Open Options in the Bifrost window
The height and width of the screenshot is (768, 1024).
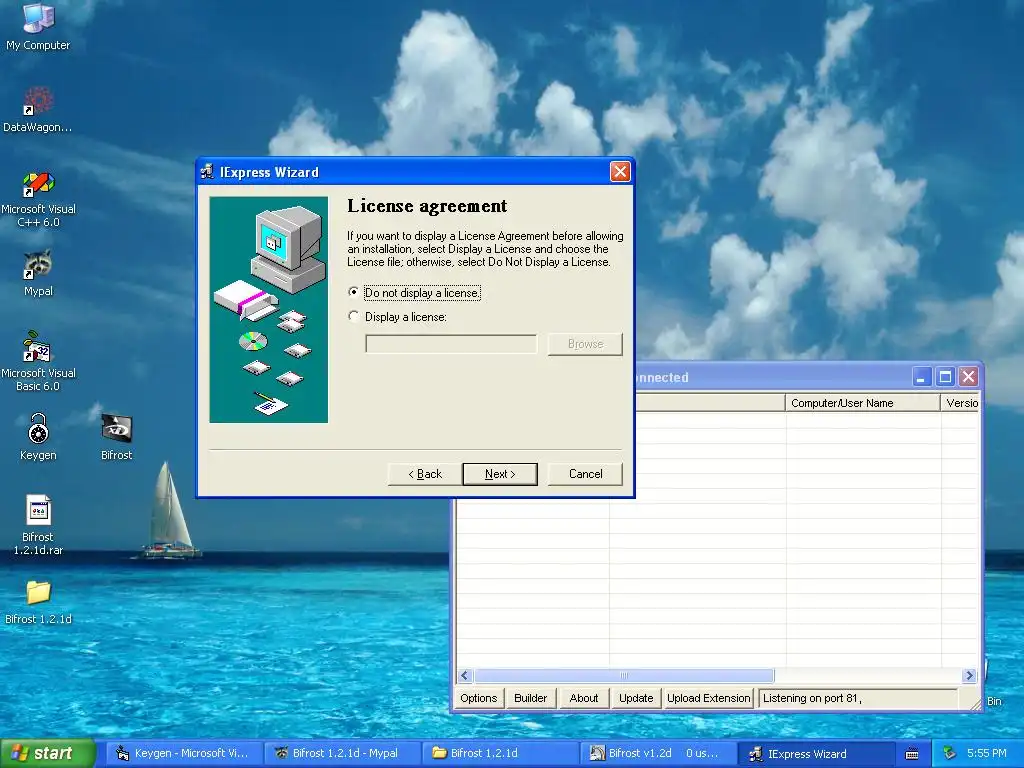[x=479, y=698]
